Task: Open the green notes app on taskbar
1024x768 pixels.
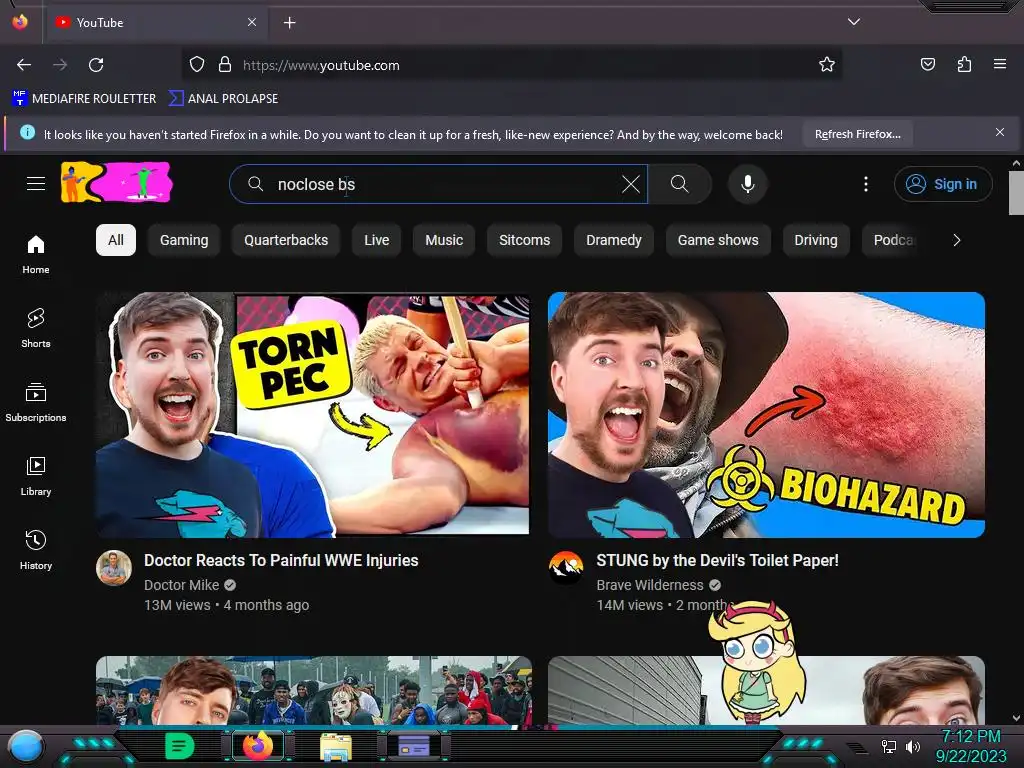Action: [180, 746]
